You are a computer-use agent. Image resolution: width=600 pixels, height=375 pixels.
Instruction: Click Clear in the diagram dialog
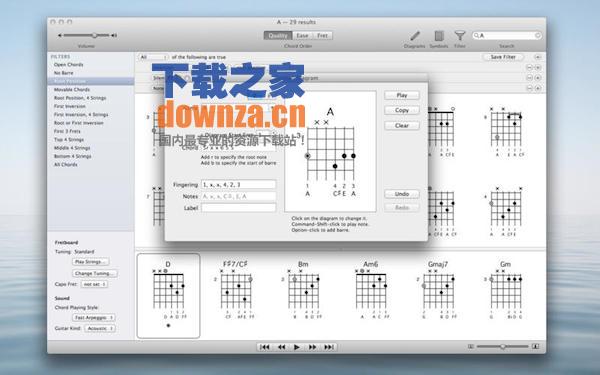click(402, 126)
